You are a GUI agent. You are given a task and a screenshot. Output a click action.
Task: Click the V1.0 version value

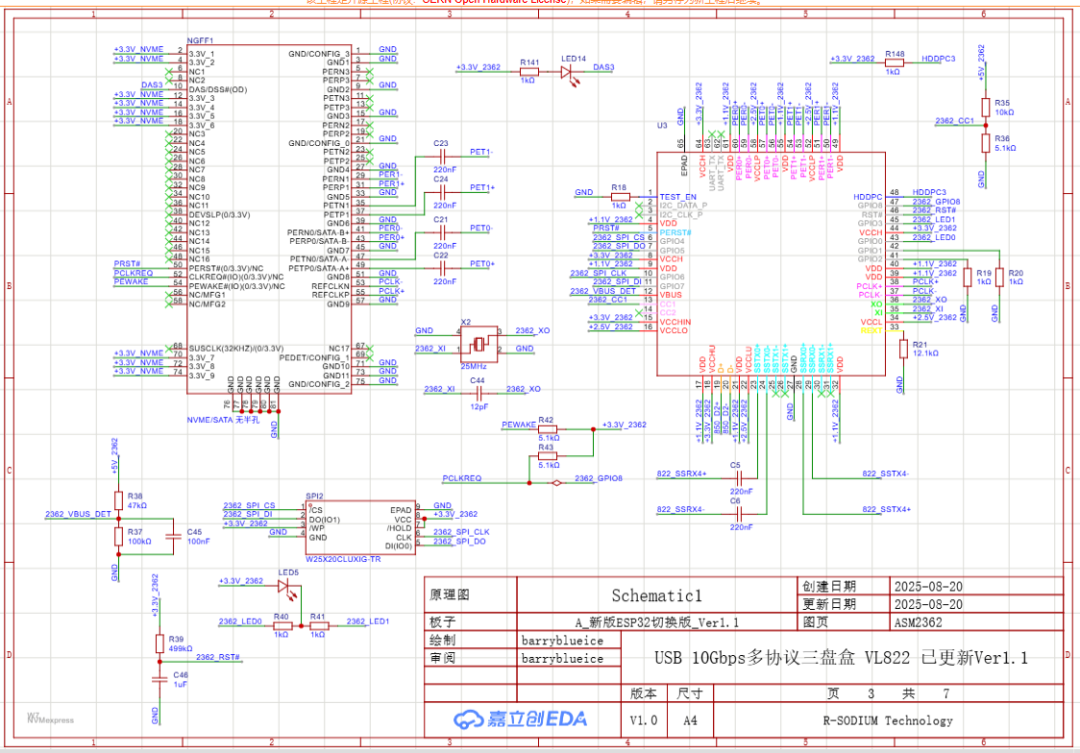tap(643, 721)
